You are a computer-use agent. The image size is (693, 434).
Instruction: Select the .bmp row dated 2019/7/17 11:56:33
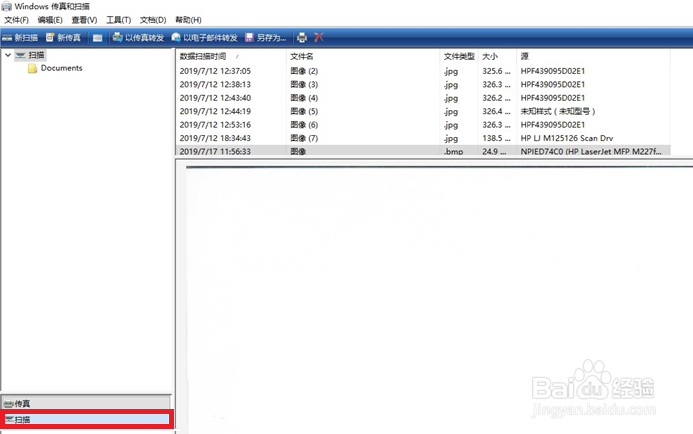point(423,151)
